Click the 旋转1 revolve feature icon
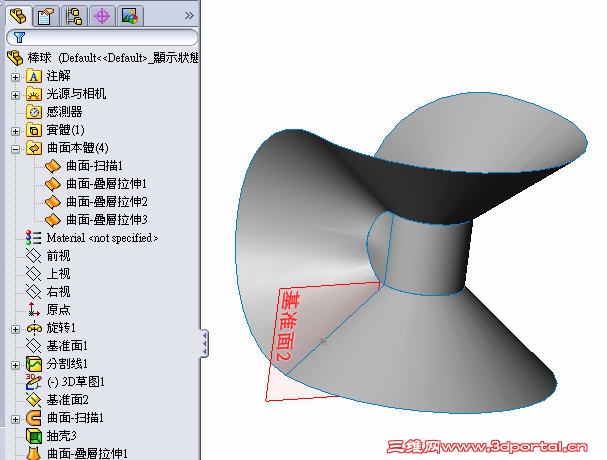 34,328
